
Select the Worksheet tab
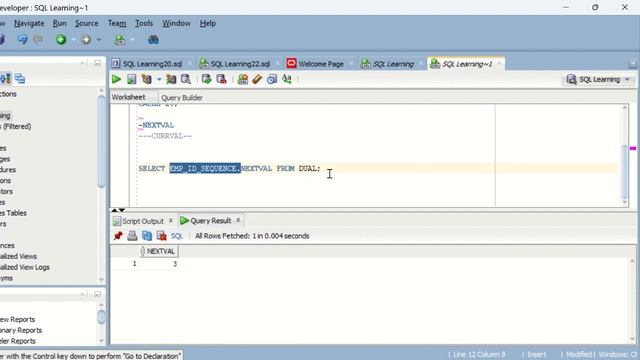[128, 97]
